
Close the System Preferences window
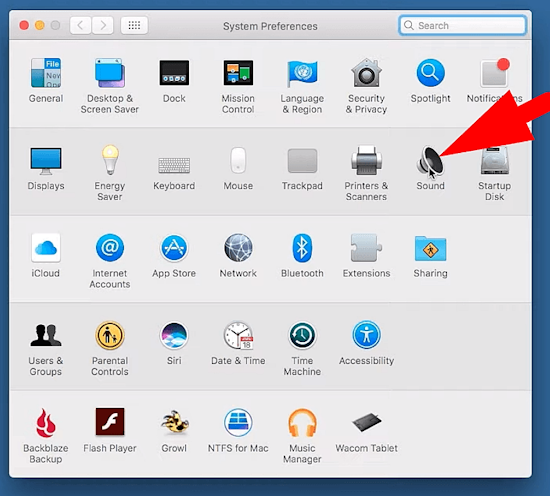tap(24, 25)
